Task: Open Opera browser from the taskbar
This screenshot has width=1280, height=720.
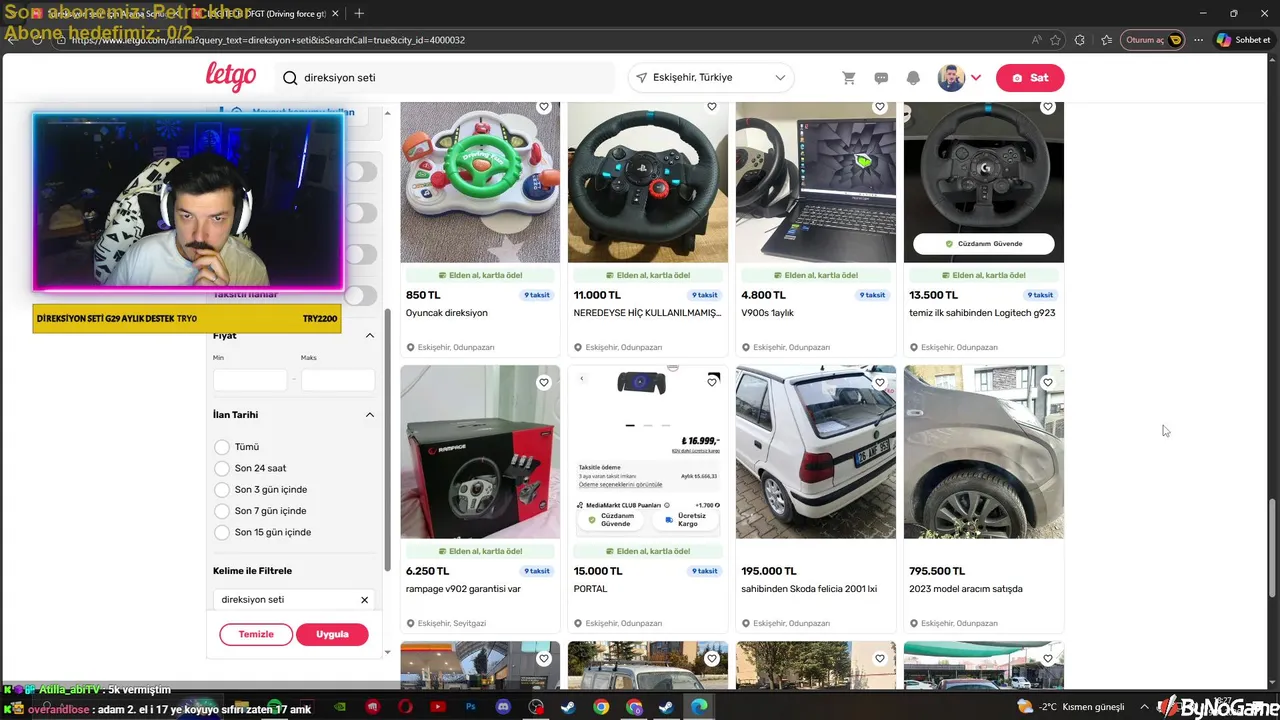Action: 405,707
